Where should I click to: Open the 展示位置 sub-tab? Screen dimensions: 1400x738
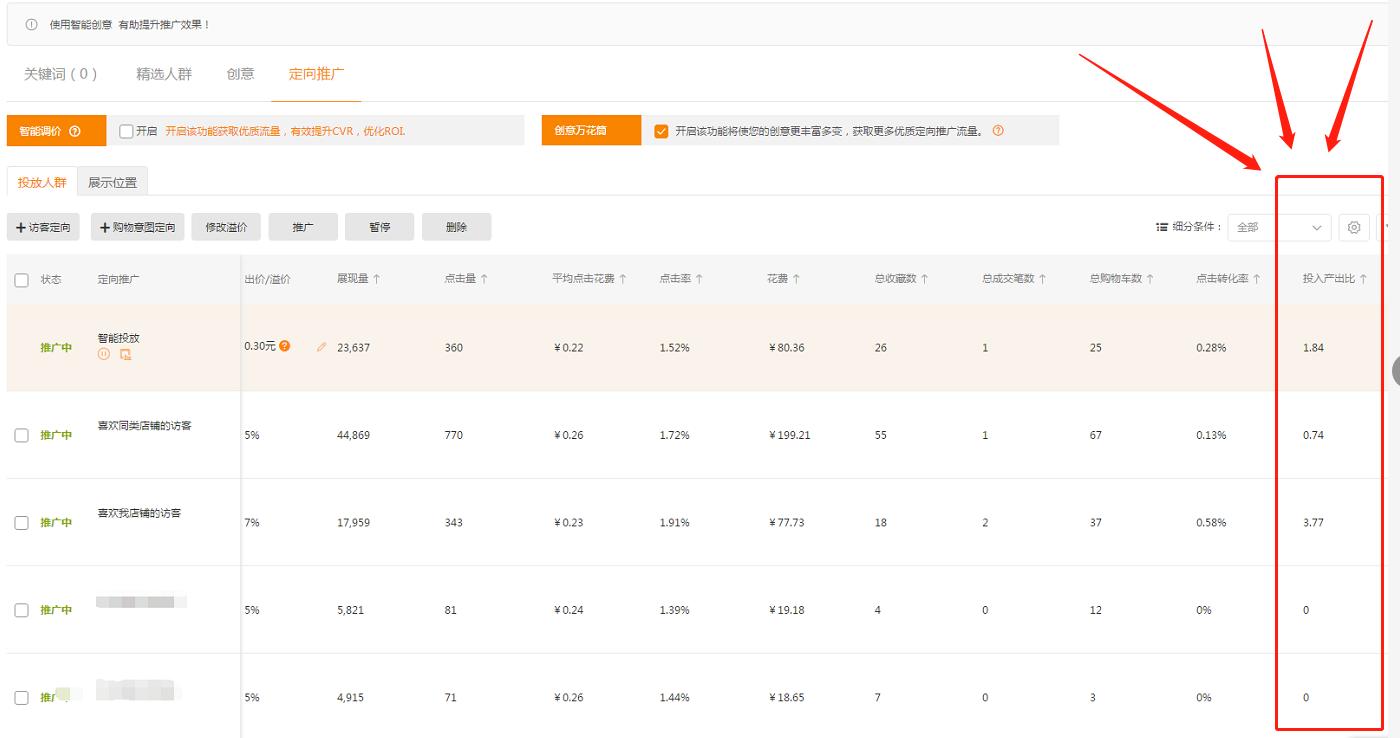click(x=112, y=182)
